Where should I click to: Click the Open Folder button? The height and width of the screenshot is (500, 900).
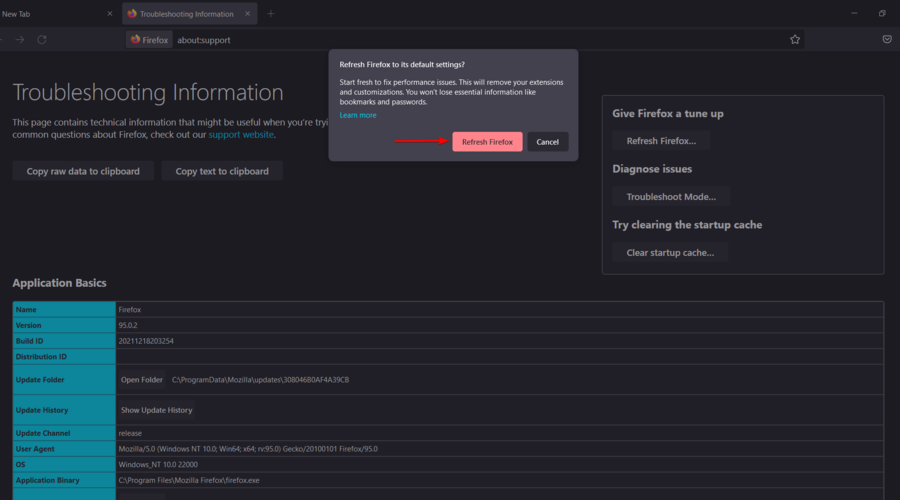pyautogui.click(x=142, y=380)
